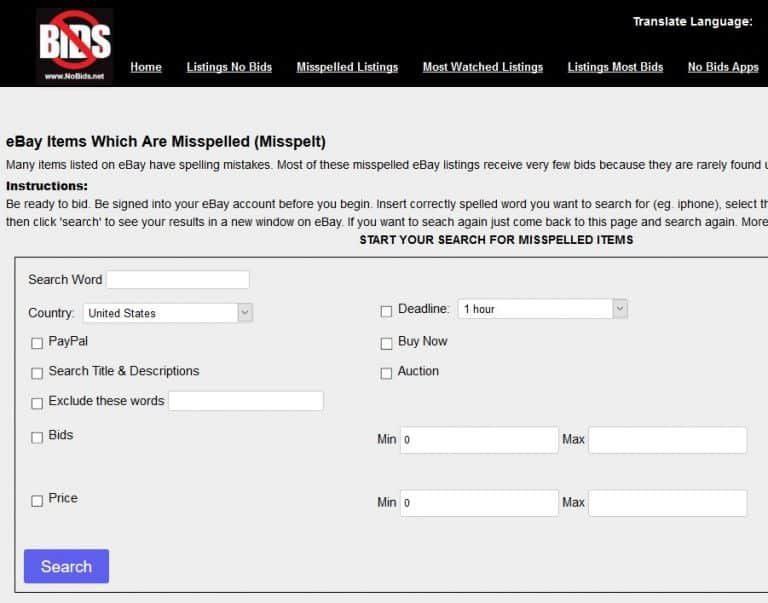Open No Bids Apps page
Viewport: 768px width, 603px height.
(x=723, y=67)
